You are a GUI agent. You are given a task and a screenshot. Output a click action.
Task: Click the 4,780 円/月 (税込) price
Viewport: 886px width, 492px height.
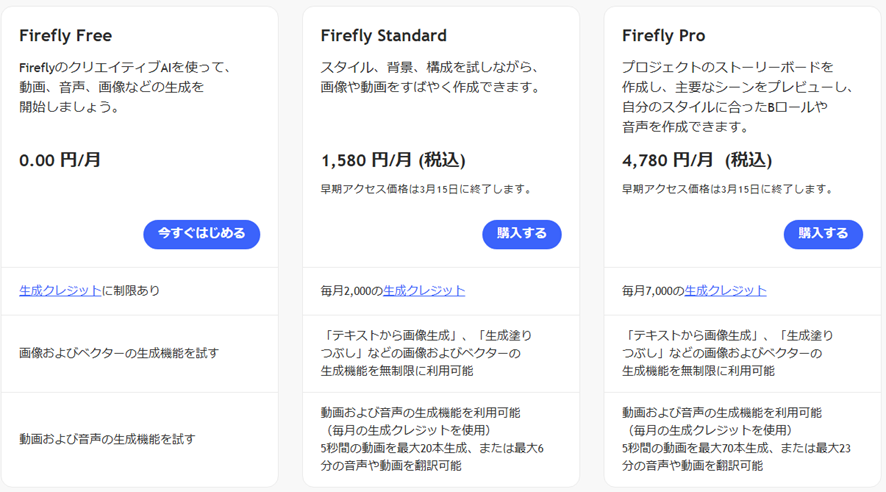(x=697, y=160)
